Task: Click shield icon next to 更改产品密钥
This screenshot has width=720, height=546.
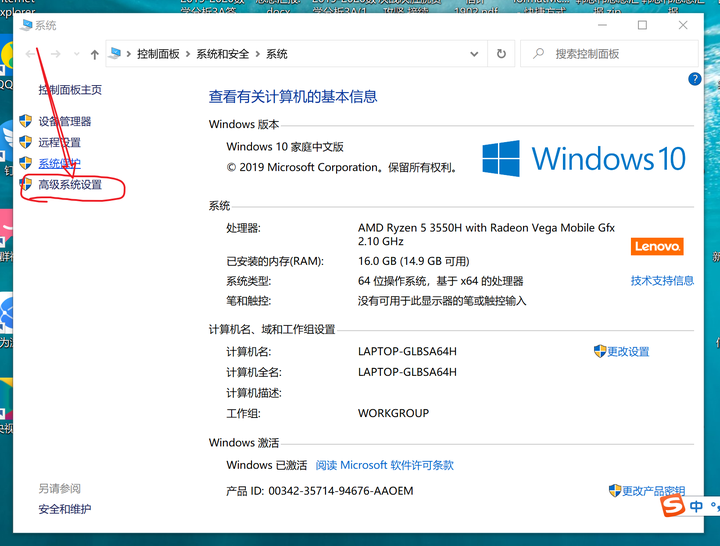Action: click(x=615, y=490)
